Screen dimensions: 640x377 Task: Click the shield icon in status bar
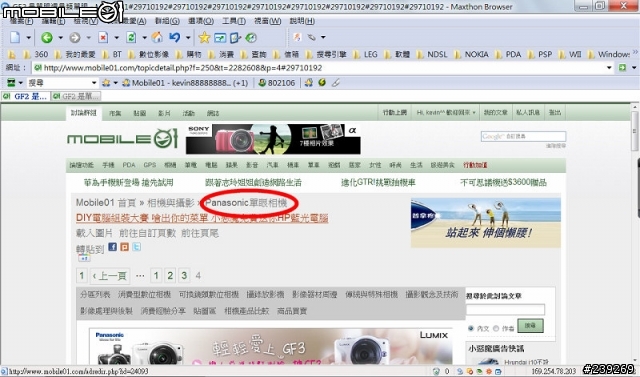[436, 371]
